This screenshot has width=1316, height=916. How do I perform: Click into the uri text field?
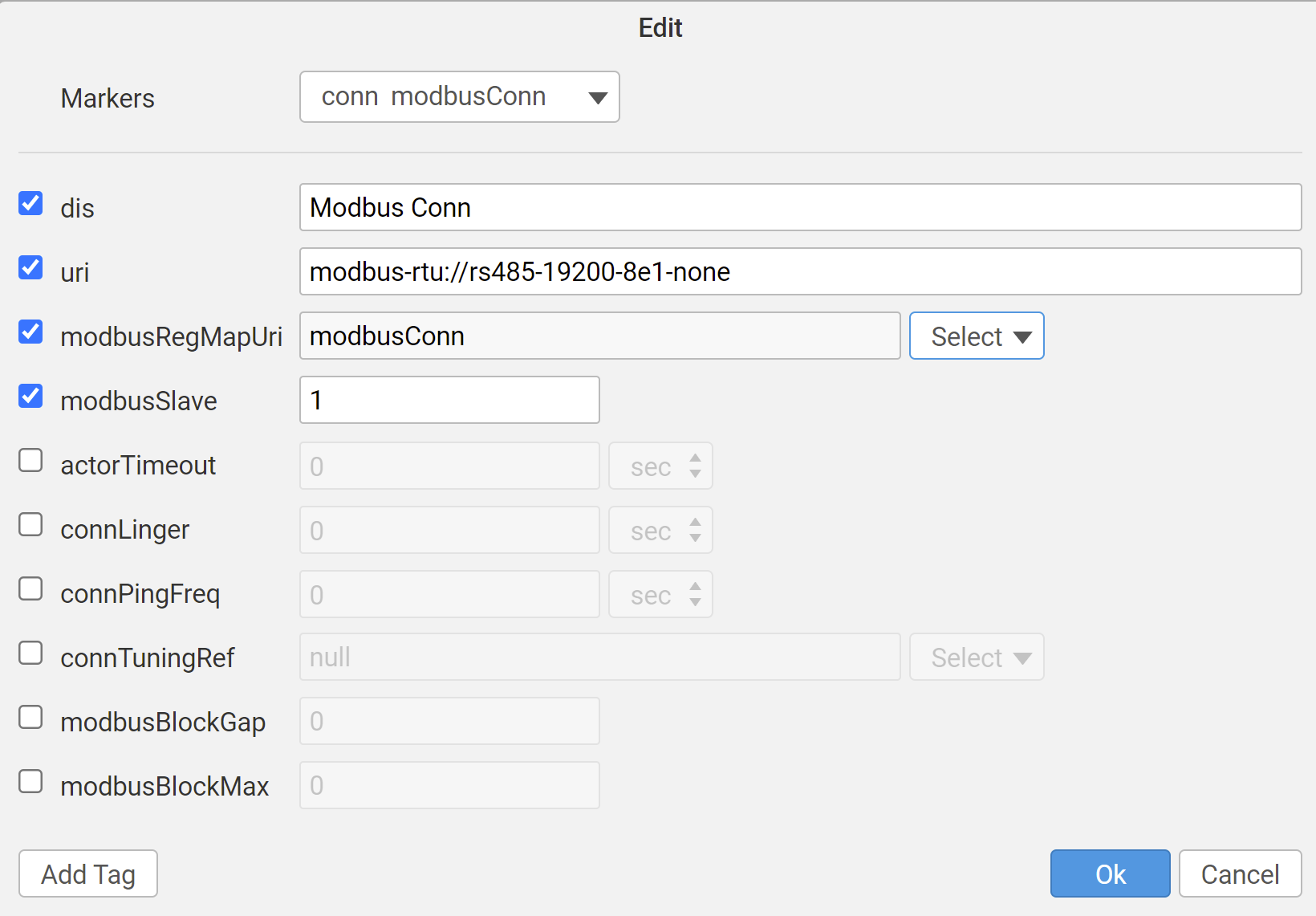tap(799, 272)
